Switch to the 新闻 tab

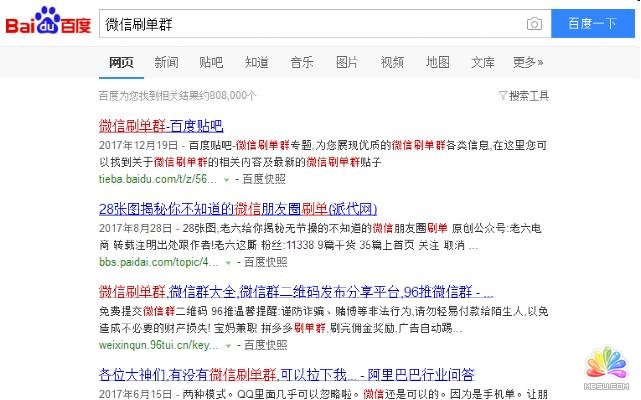[166, 62]
